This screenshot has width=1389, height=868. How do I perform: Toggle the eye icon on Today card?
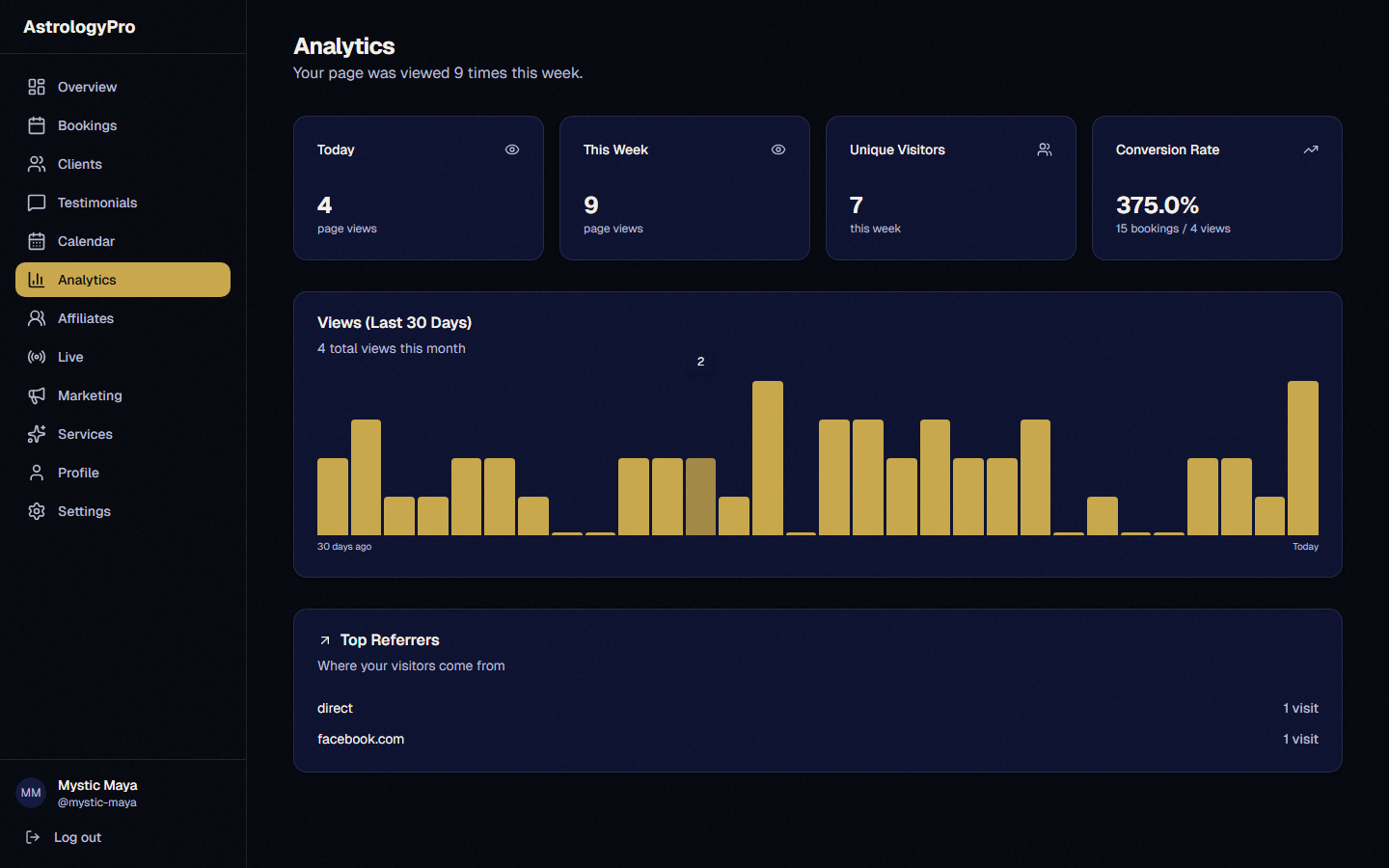tap(511, 149)
